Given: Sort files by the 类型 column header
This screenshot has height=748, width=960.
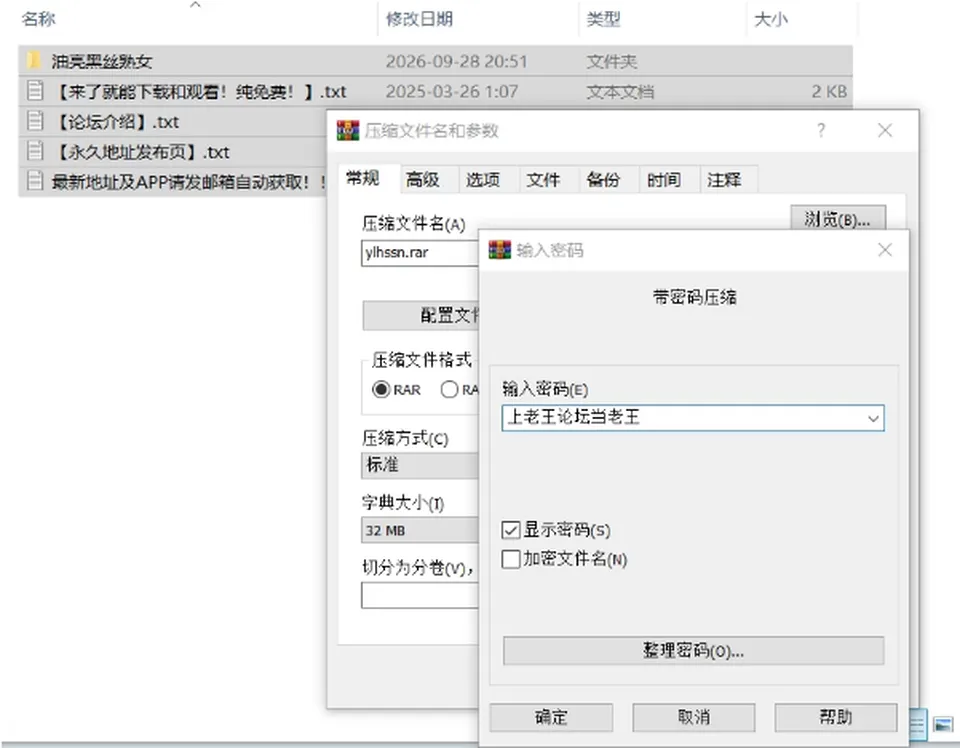Looking at the screenshot, I should 603,19.
